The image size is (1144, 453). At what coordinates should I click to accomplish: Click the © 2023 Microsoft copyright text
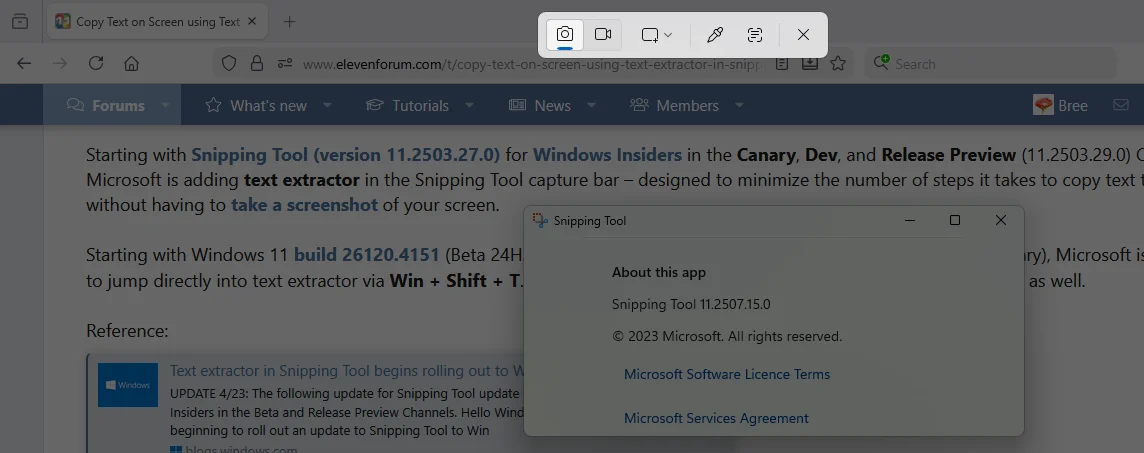coord(727,336)
